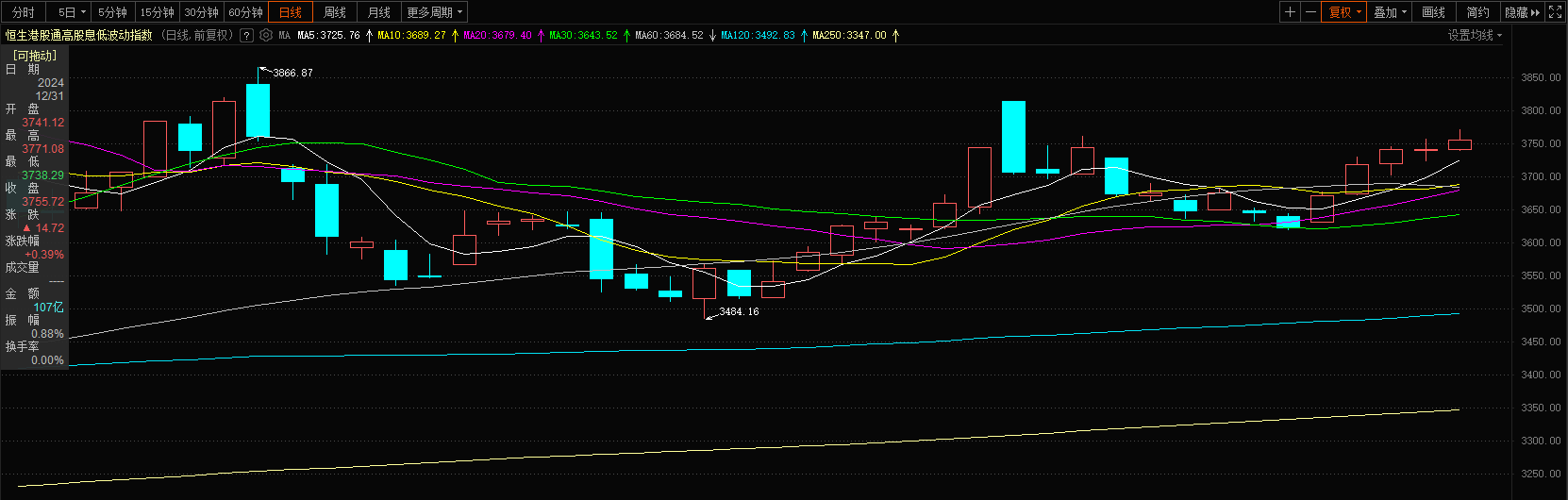Expand the 更多周期 more periods dropdown

tap(434, 12)
